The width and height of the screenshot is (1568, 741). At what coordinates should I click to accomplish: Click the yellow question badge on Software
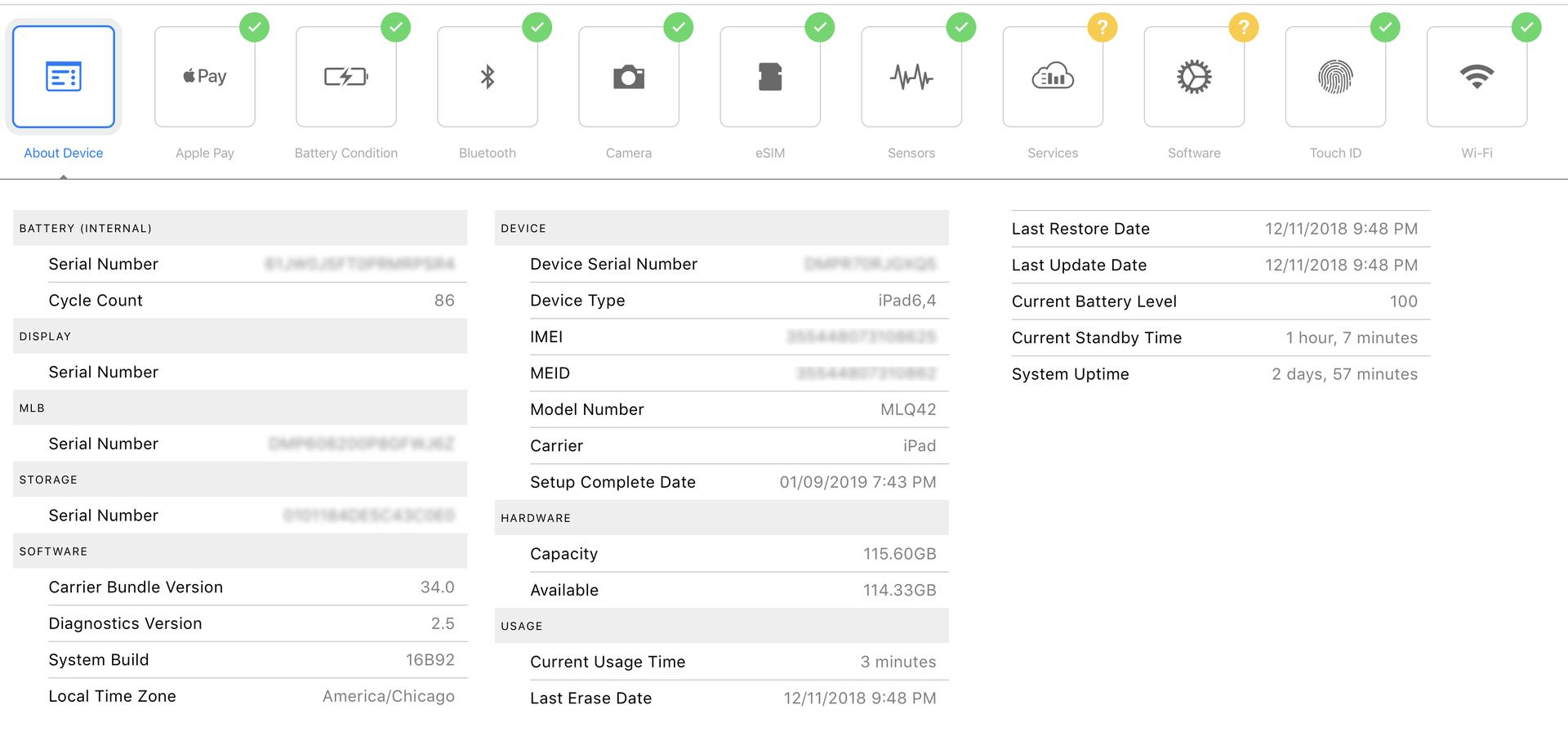coord(1243,28)
